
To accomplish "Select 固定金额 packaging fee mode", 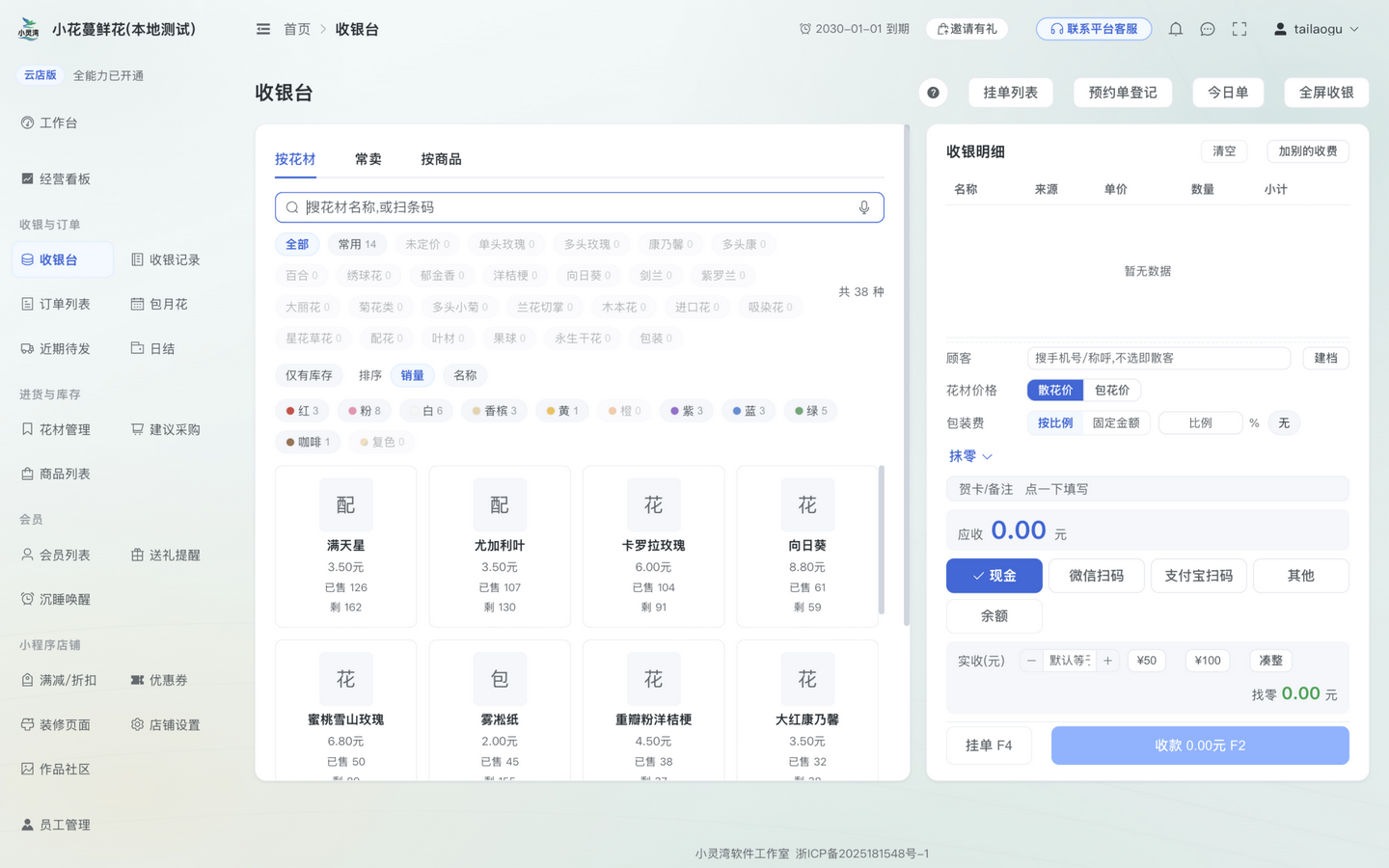I will coord(1116,423).
